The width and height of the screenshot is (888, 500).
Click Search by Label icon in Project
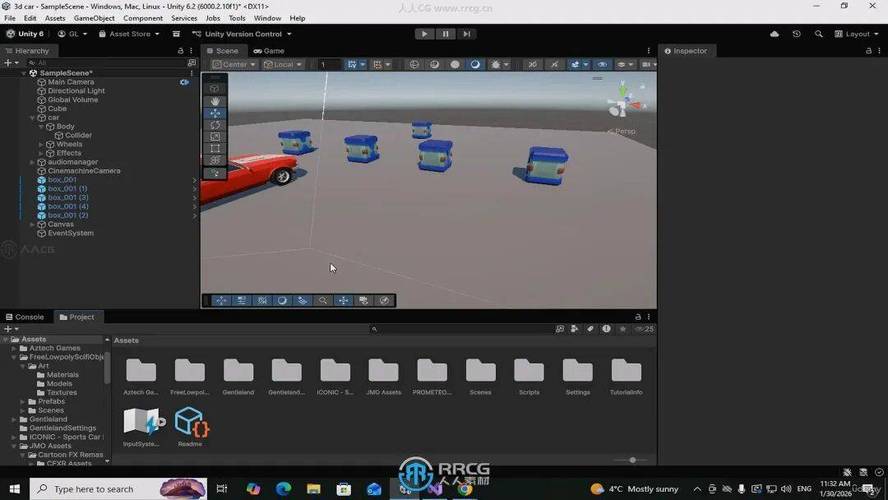click(590, 329)
